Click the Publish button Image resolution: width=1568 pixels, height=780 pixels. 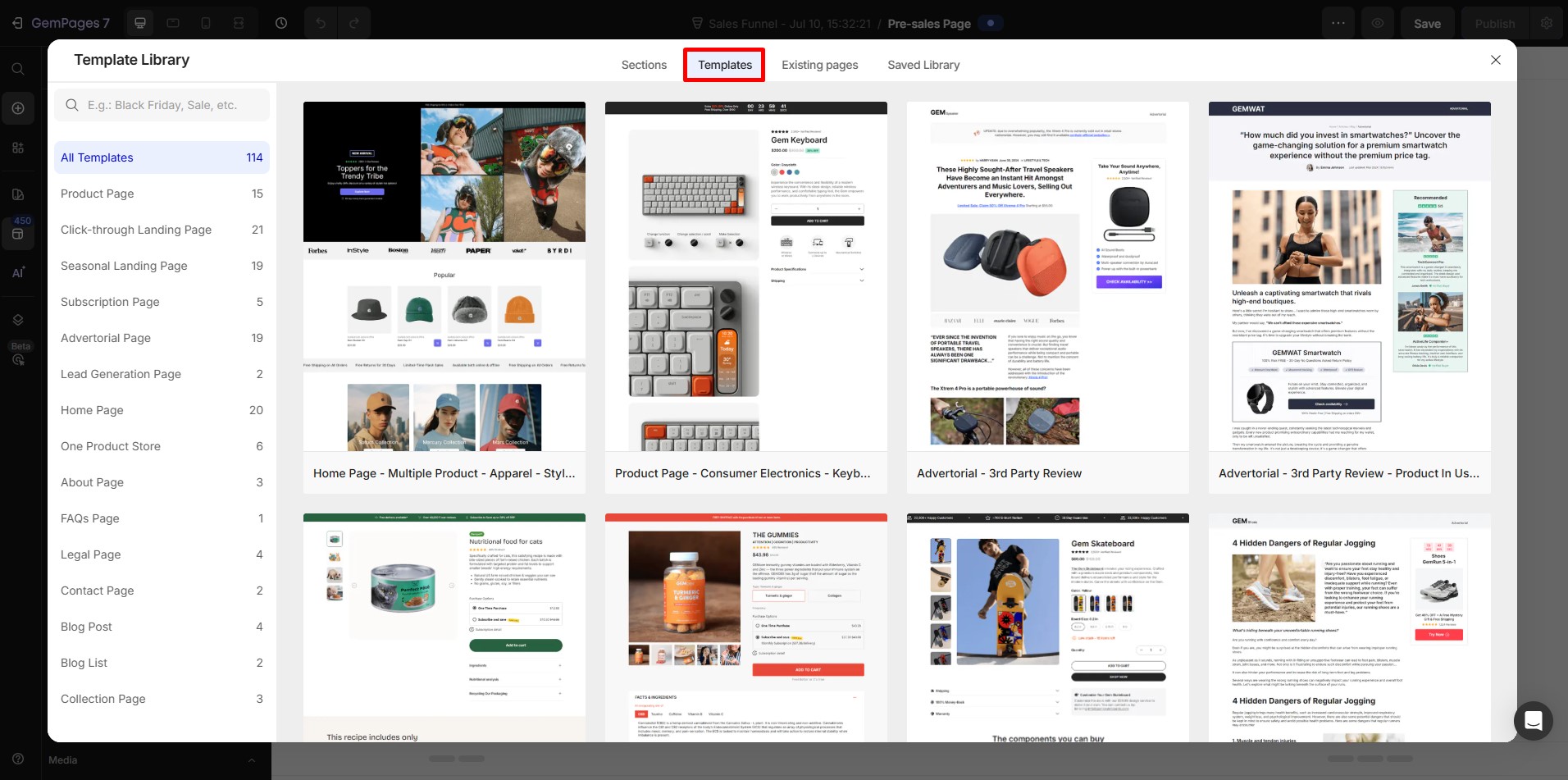point(1495,23)
